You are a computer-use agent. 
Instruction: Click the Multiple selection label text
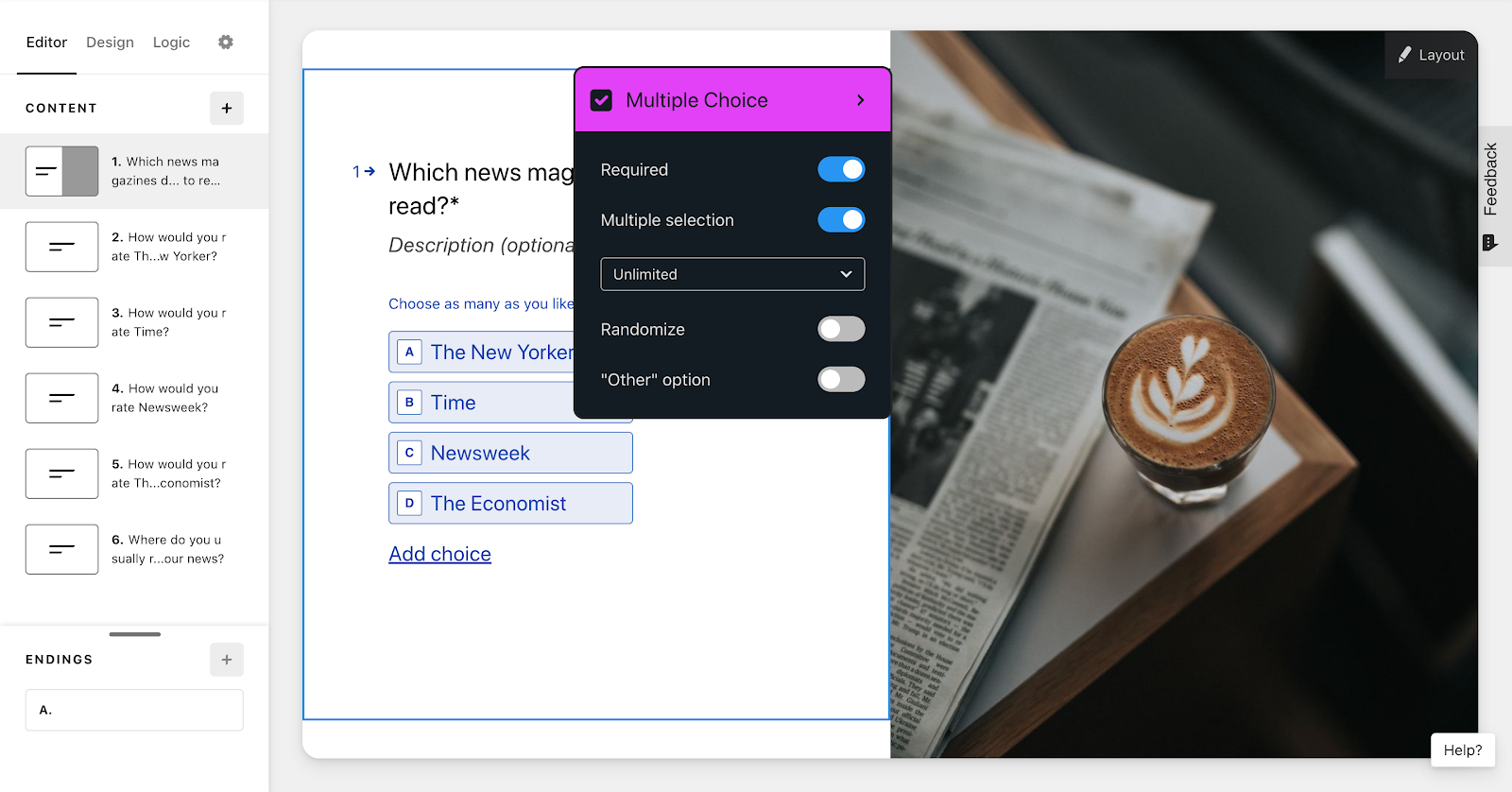[667, 220]
